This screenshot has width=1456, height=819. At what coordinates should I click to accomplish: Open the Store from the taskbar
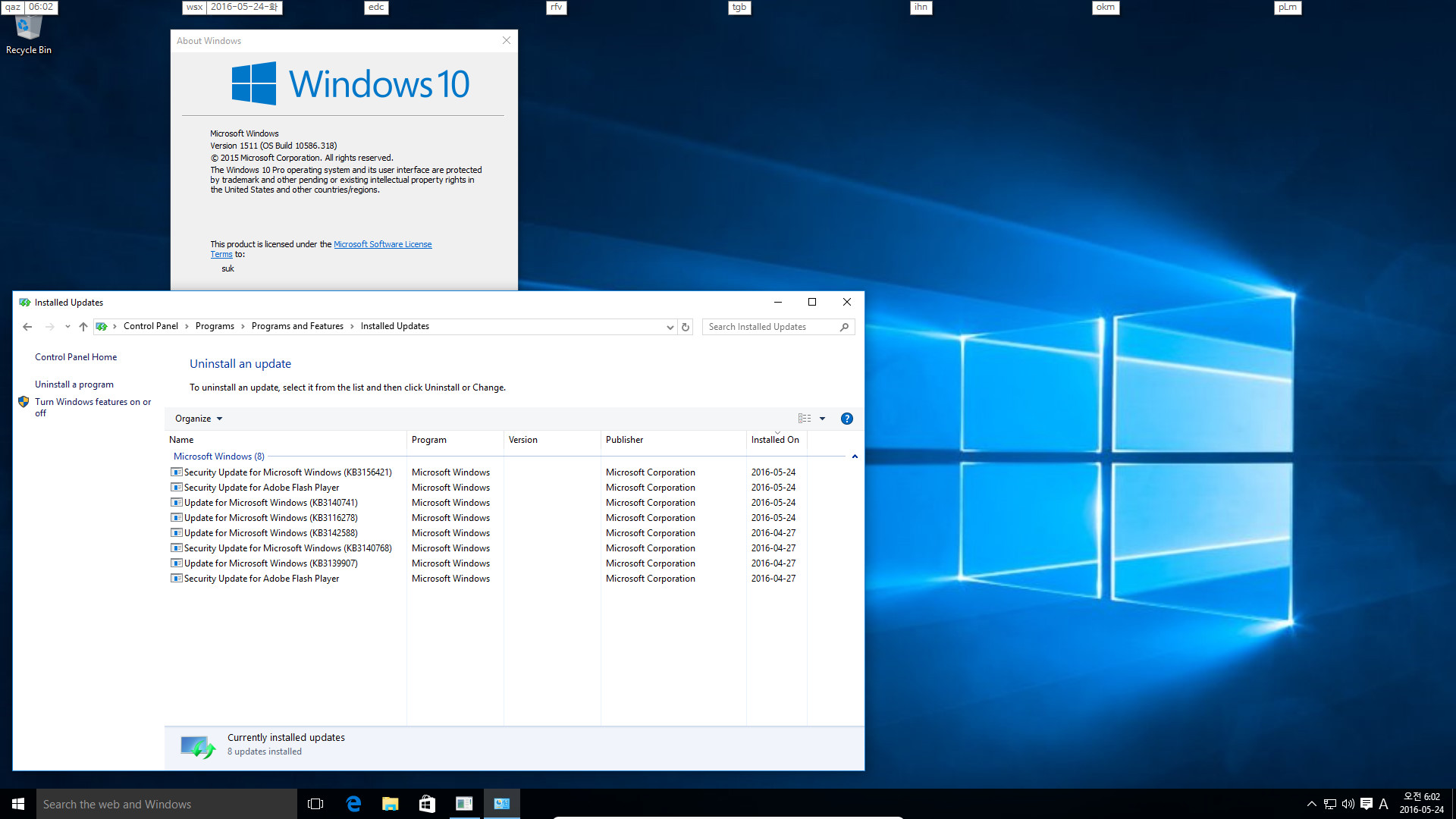[427, 804]
